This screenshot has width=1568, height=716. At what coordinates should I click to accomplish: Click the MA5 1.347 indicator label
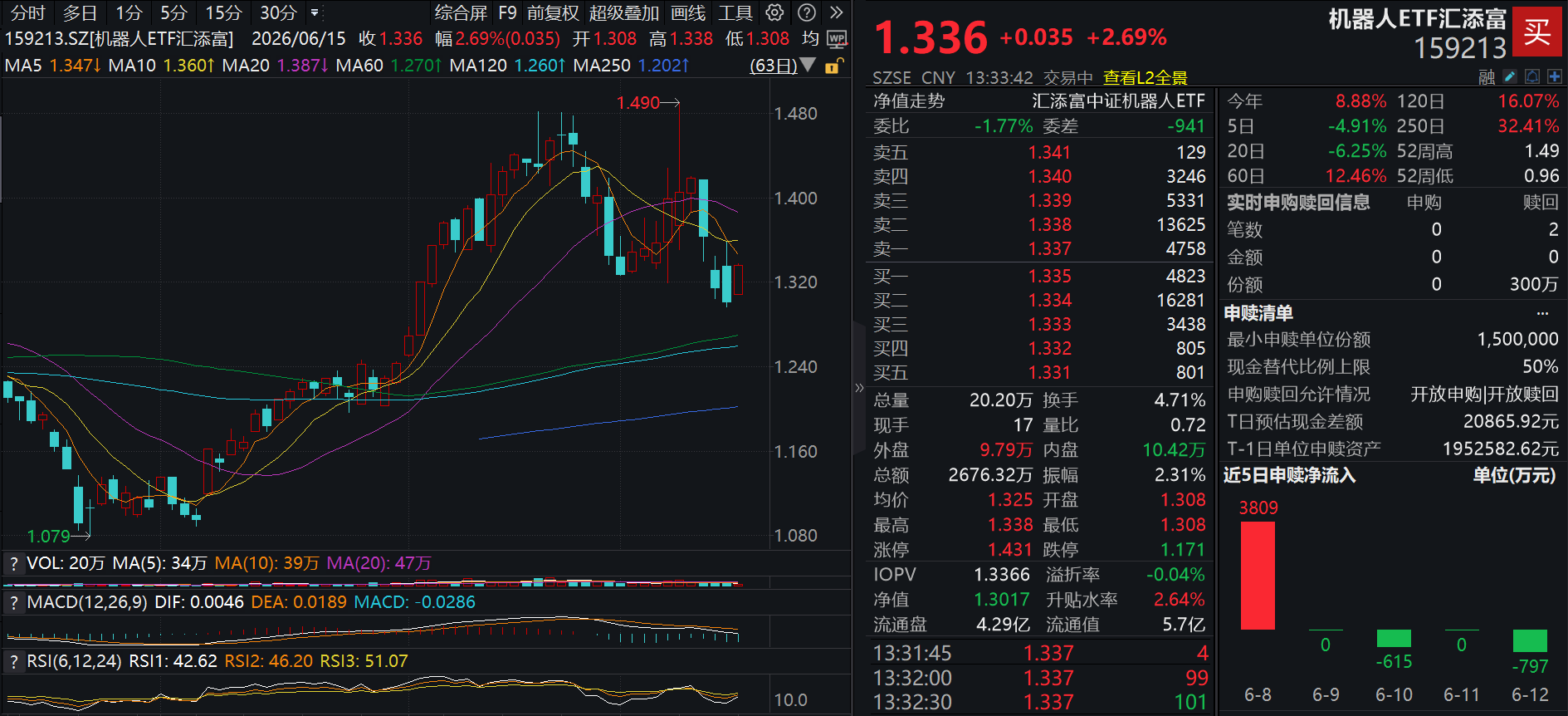pyautogui.click(x=52, y=66)
